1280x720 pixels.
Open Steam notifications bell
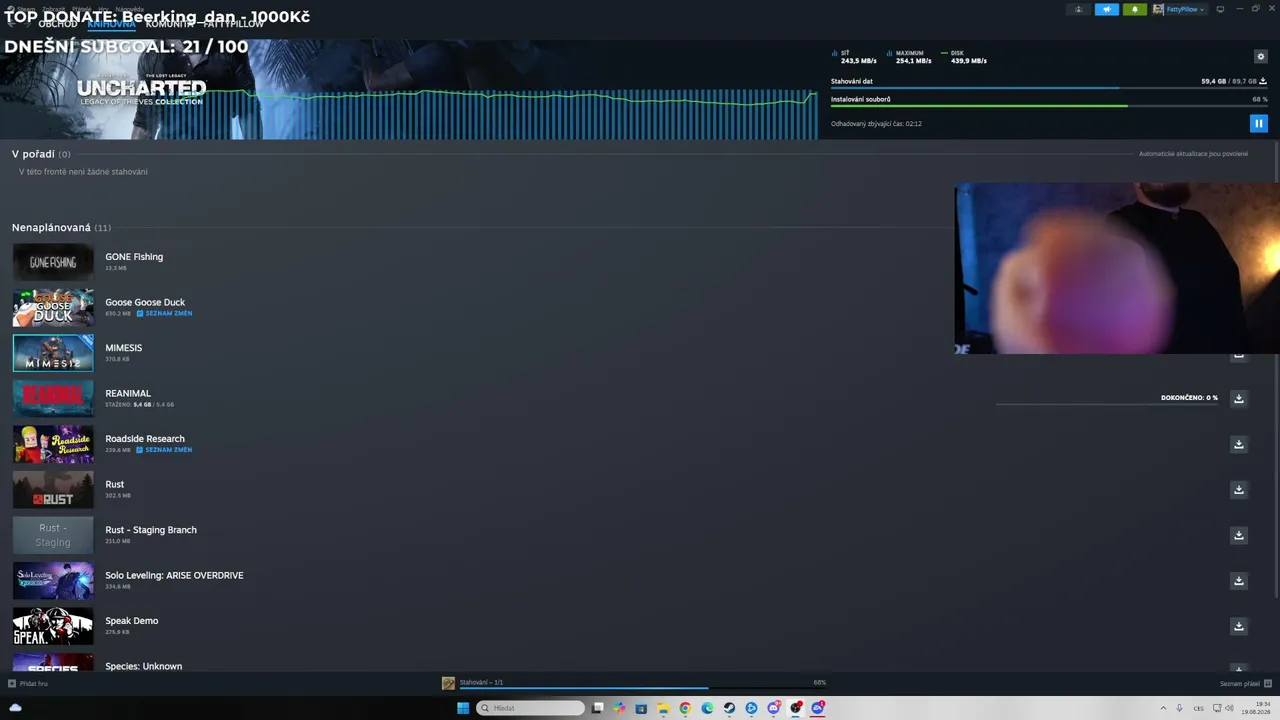(1134, 9)
